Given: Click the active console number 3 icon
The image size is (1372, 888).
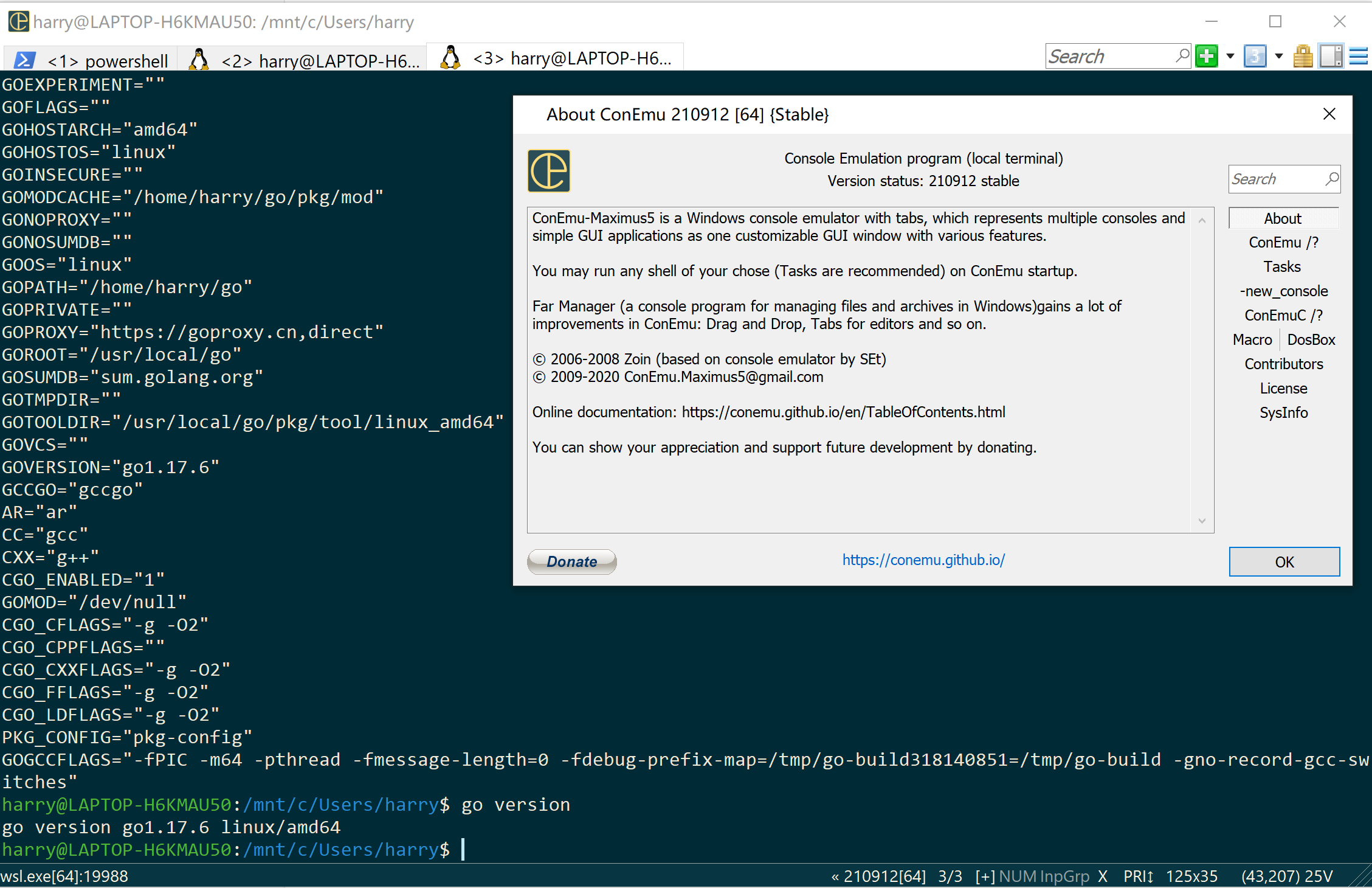Looking at the screenshot, I should (1255, 57).
